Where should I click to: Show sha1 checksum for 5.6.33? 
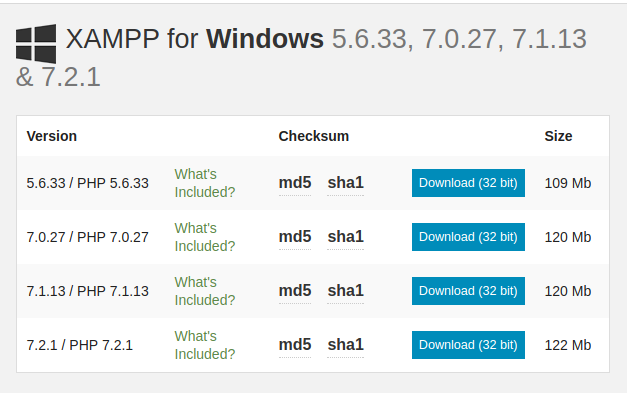click(x=345, y=183)
